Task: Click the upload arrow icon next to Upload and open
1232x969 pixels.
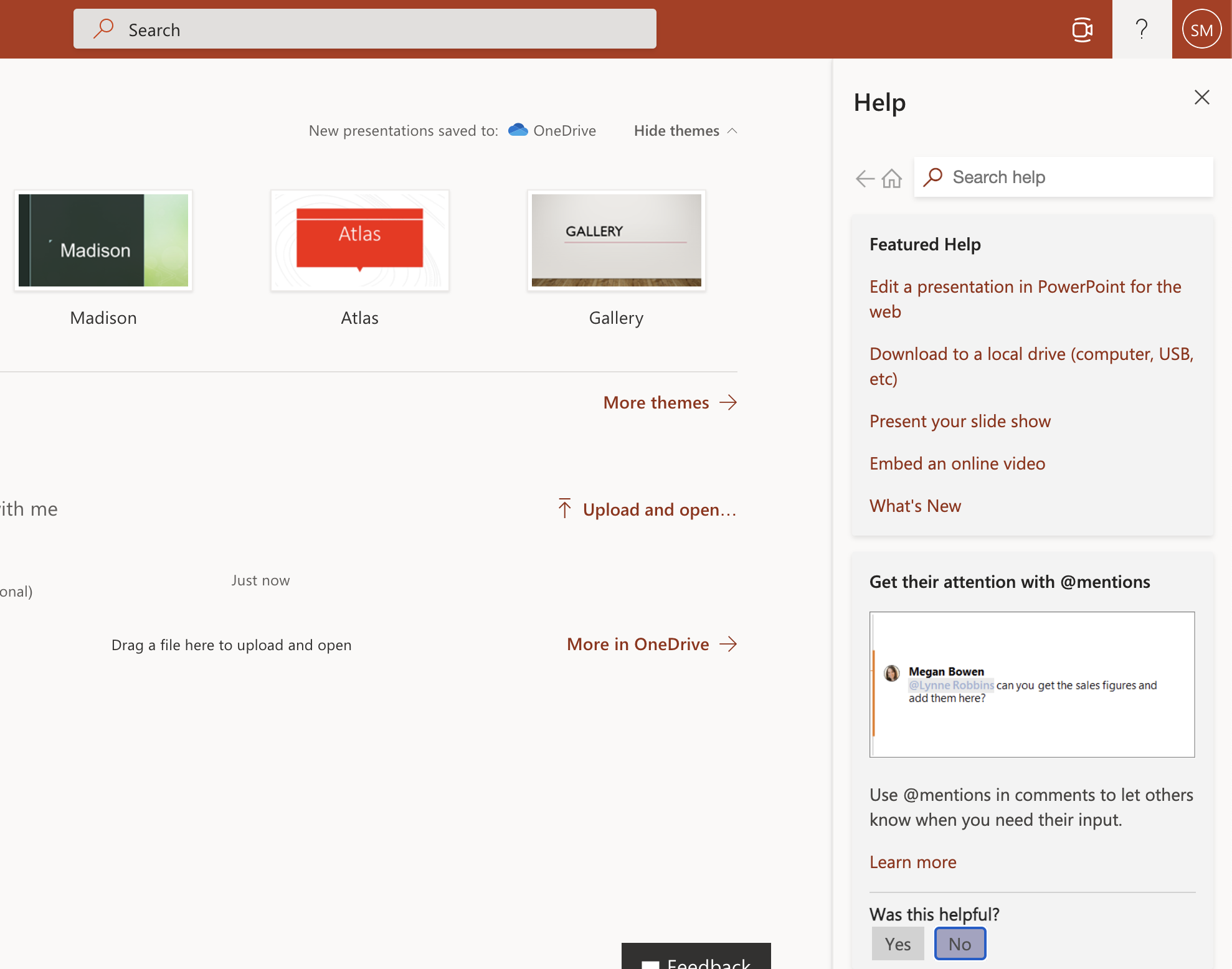Action: click(565, 508)
